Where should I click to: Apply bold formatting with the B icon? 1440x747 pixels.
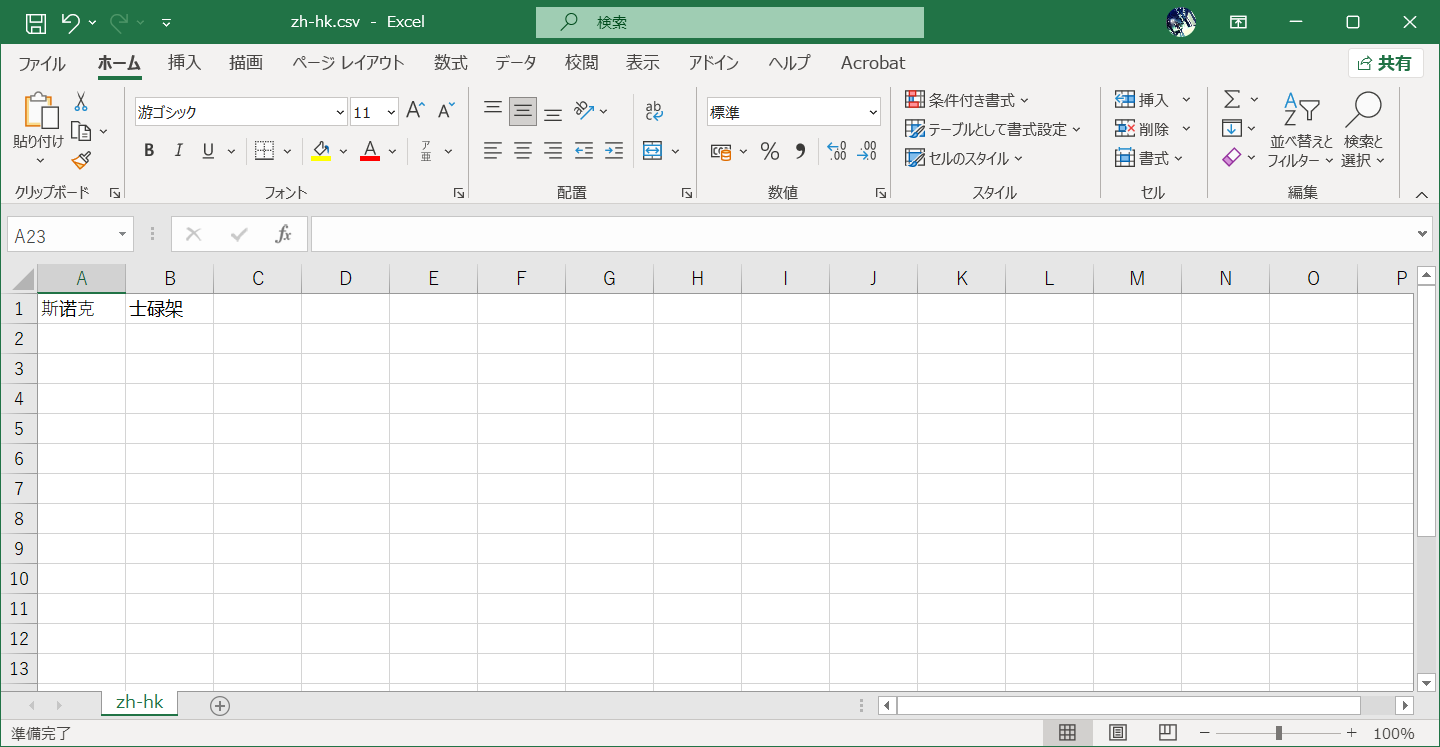click(148, 150)
